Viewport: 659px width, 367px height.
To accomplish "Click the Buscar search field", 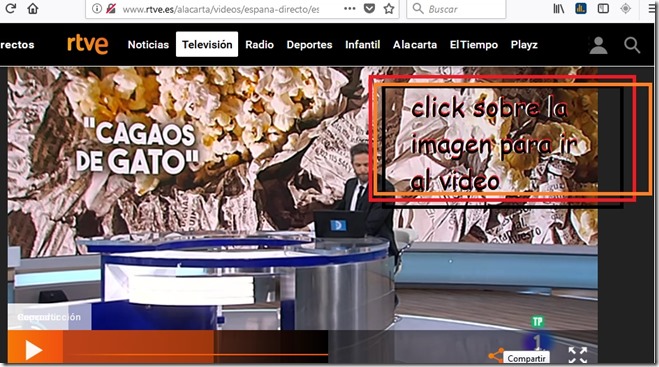I will click(x=456, y=9).
